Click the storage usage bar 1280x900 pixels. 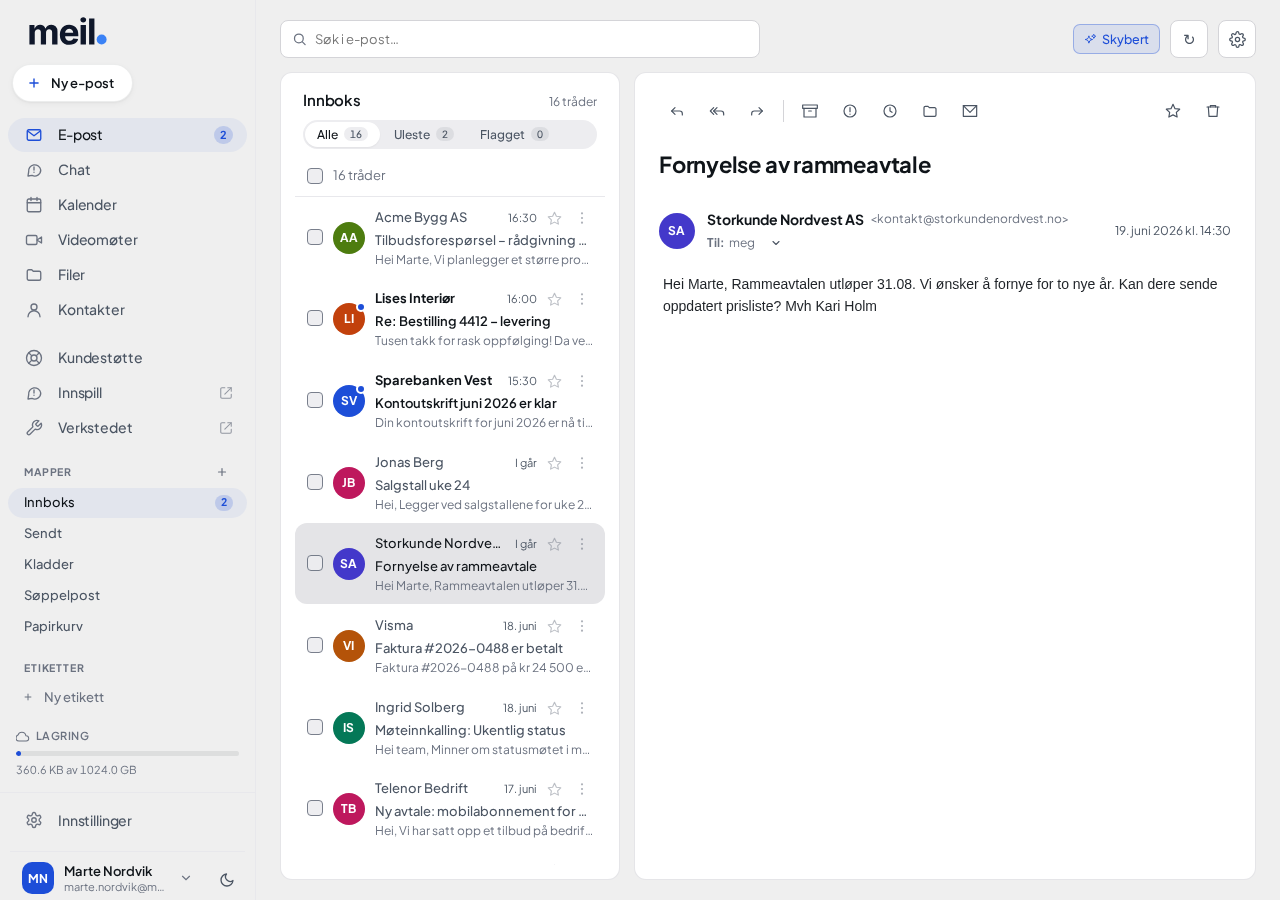pos(128,753)
